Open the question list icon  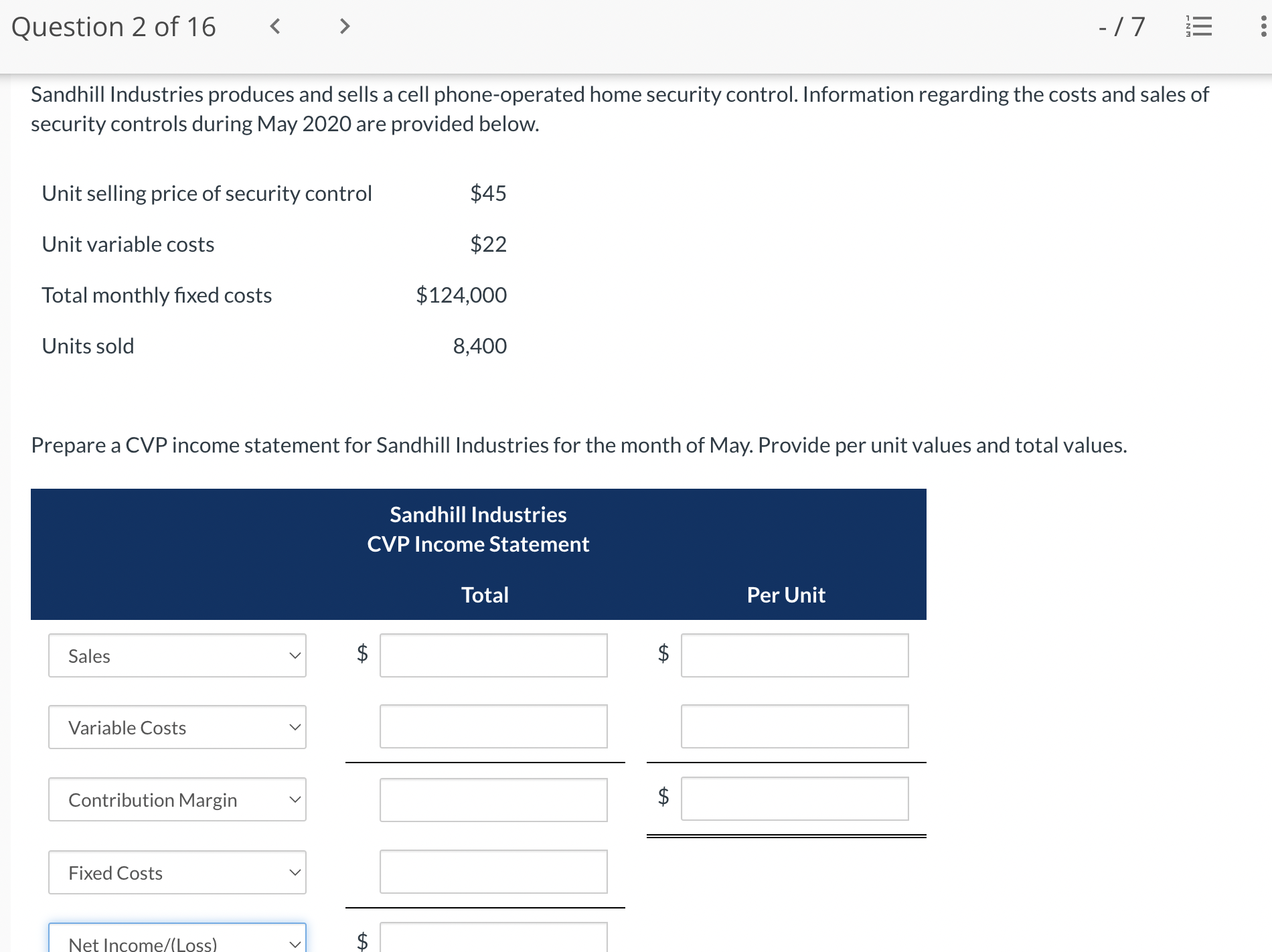tap(1199, 26)
